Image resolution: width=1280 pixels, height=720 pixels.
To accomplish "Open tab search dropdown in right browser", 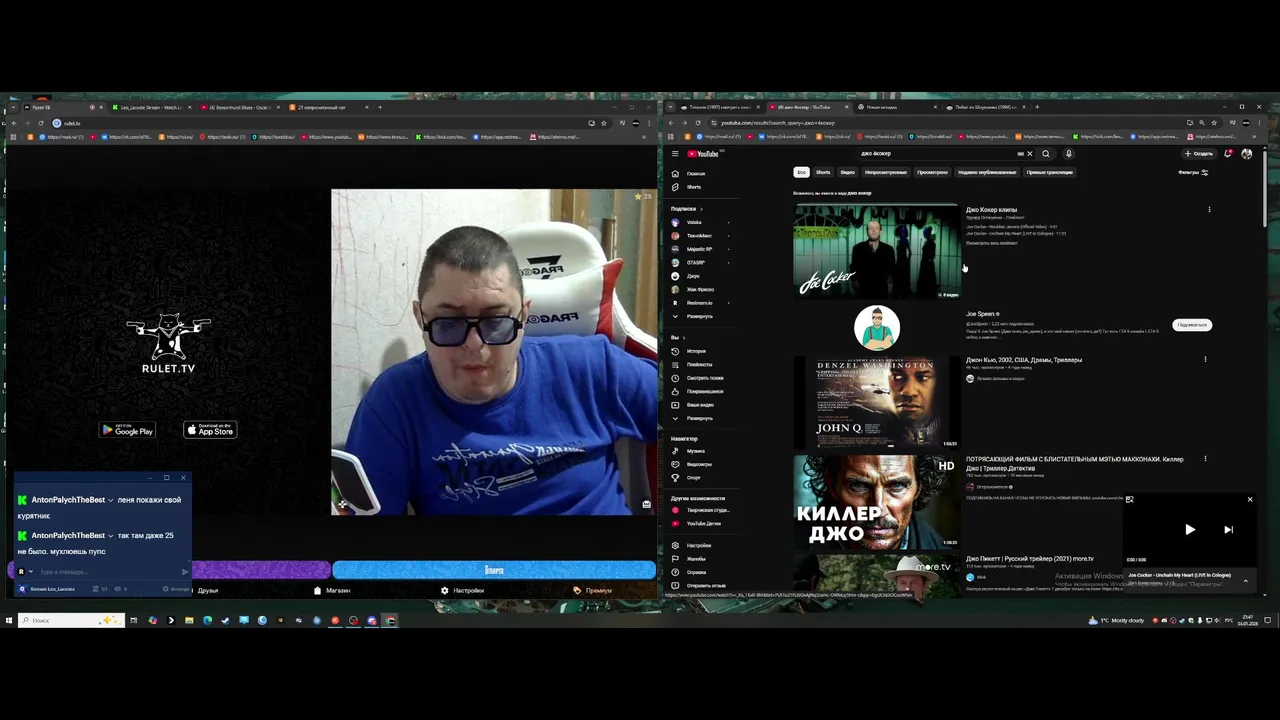I will (672, 107).
